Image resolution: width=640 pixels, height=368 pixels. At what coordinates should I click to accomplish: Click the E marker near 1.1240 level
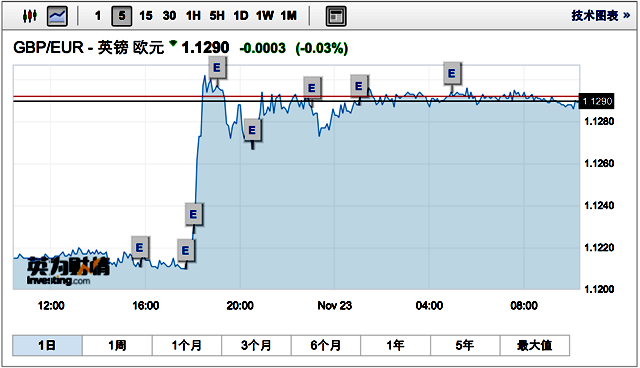(x=193, y=214)
